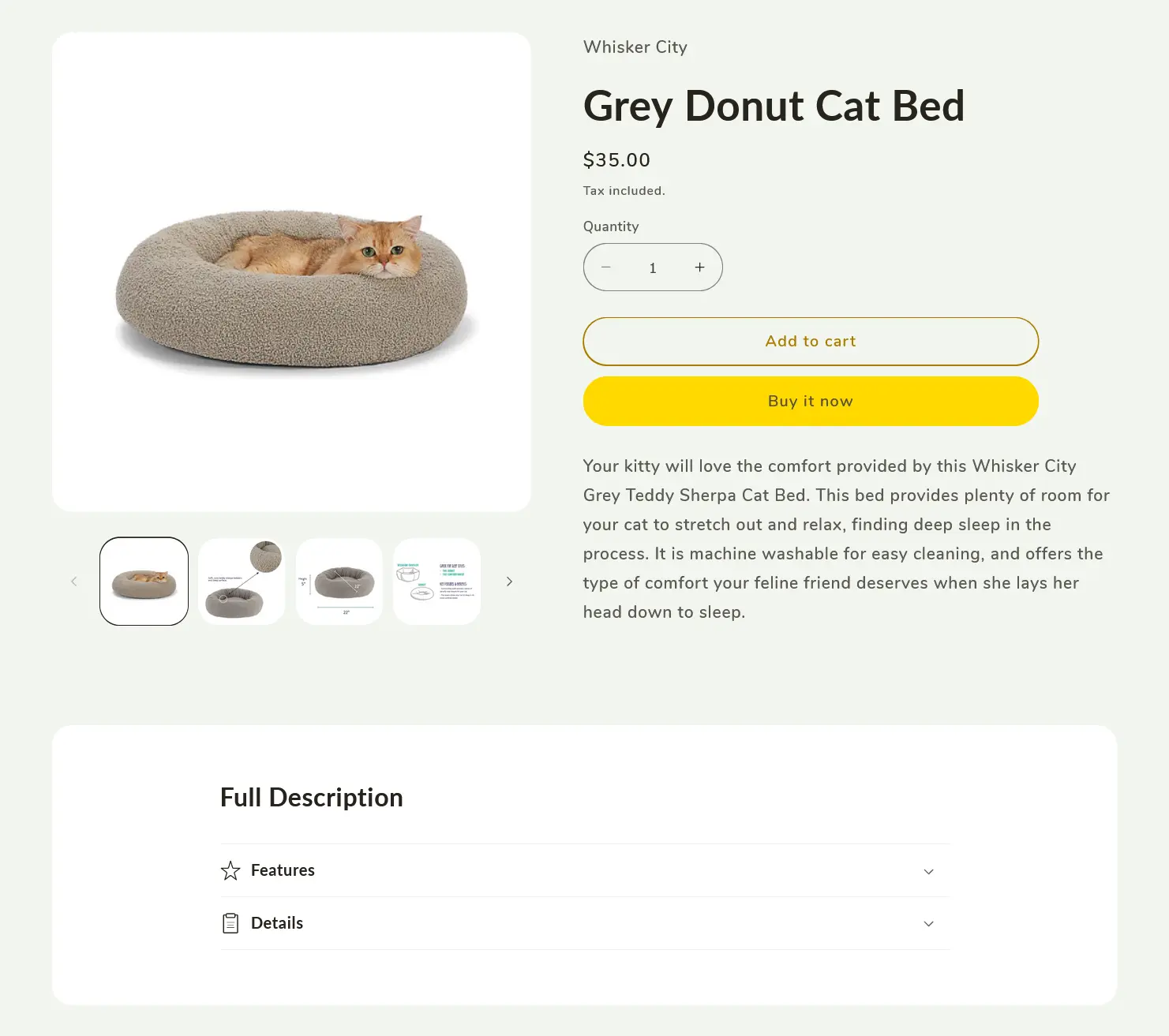Image resolution: width=1169 pixels, height=1036 pixels.
Task: View thumbnail with care instructions infographic
Action: pyautogui.click(x=437, y=582)
